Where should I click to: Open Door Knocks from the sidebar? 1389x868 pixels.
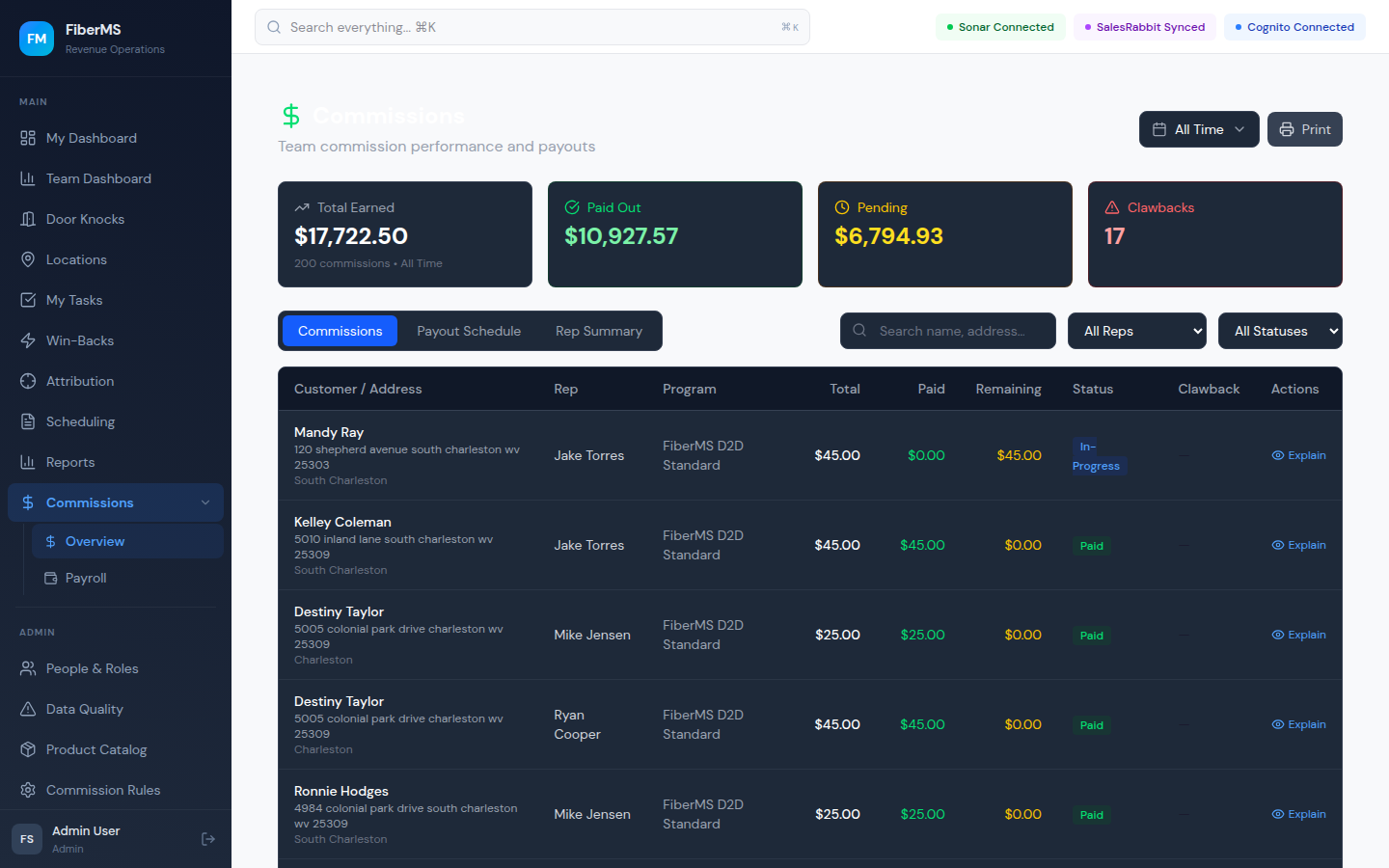(x=85, y=219)
